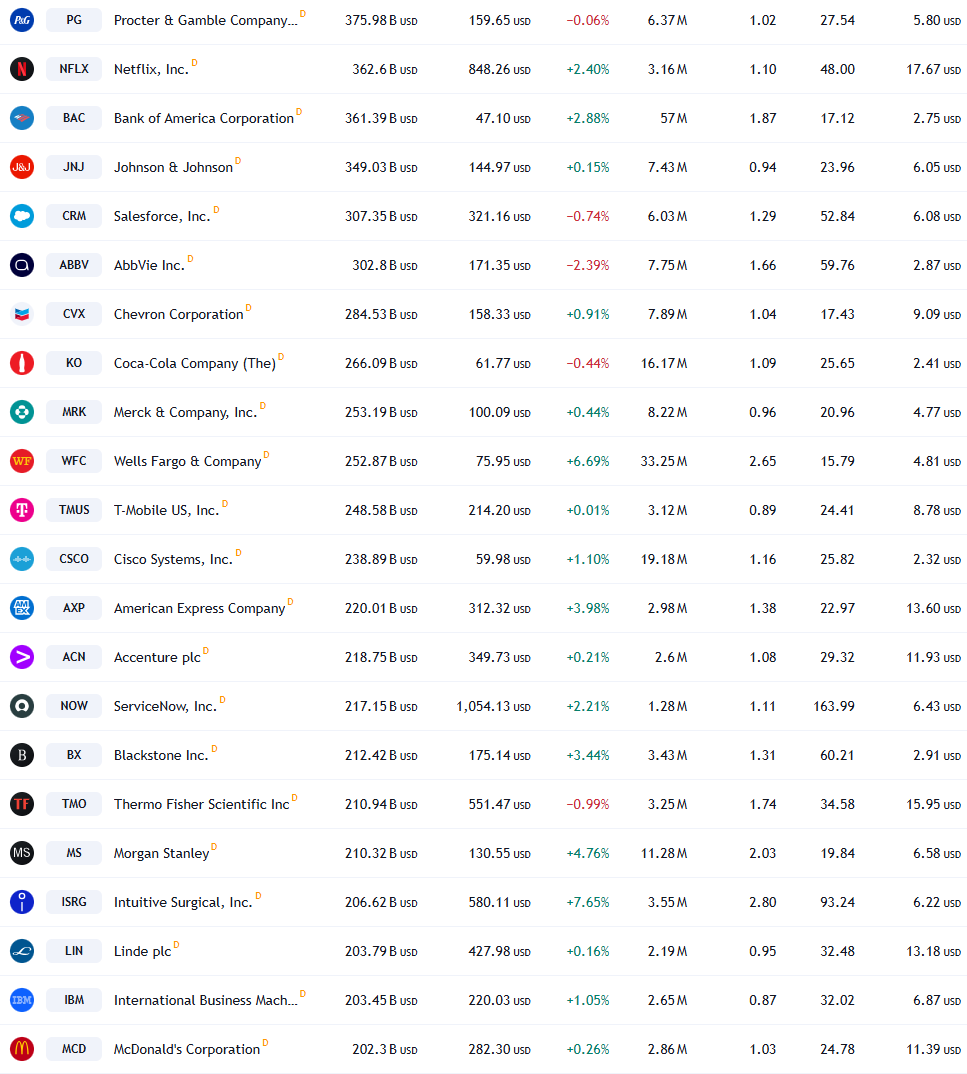967x1074 pixels.
Task: Open the Merck & Company, Inc. link
Action: point(186,412)
